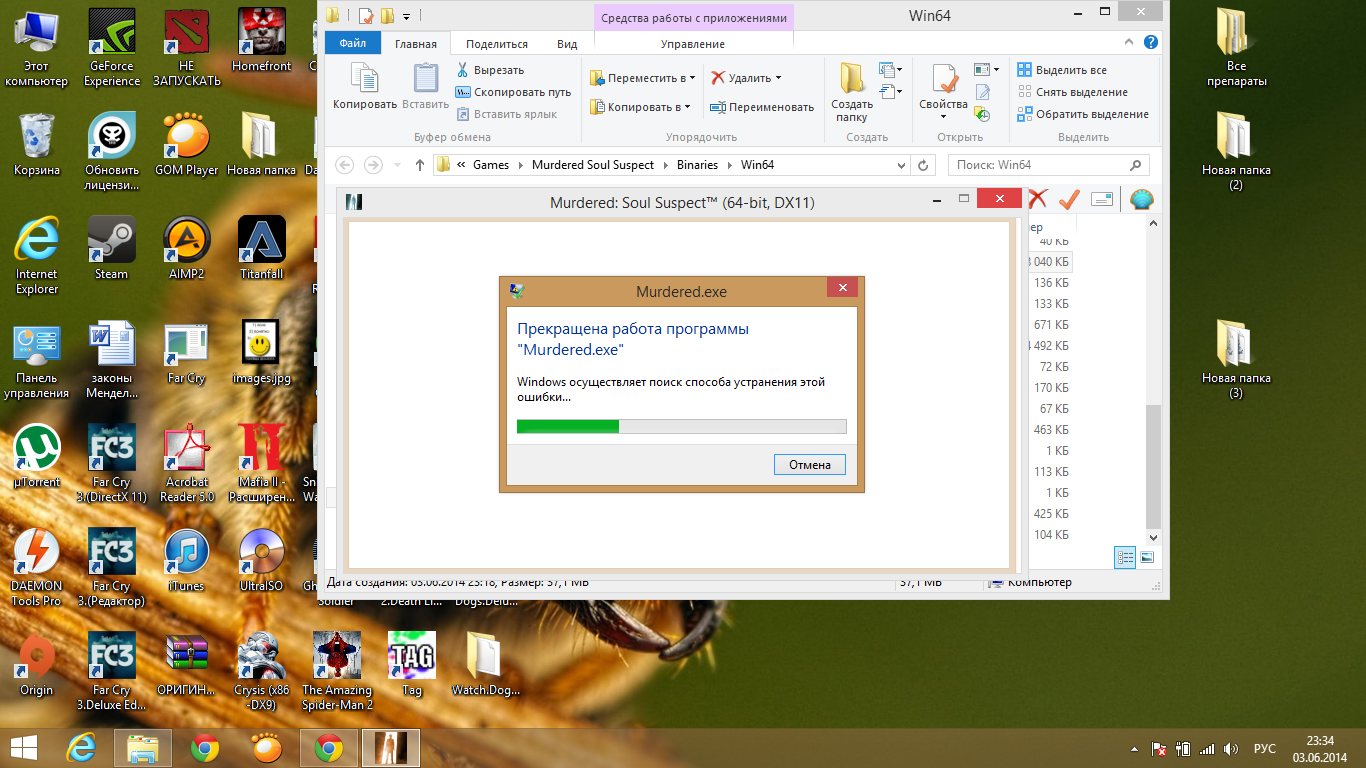Go up one folder level in Explorer
1366x768 pixels.
point(419,165)
